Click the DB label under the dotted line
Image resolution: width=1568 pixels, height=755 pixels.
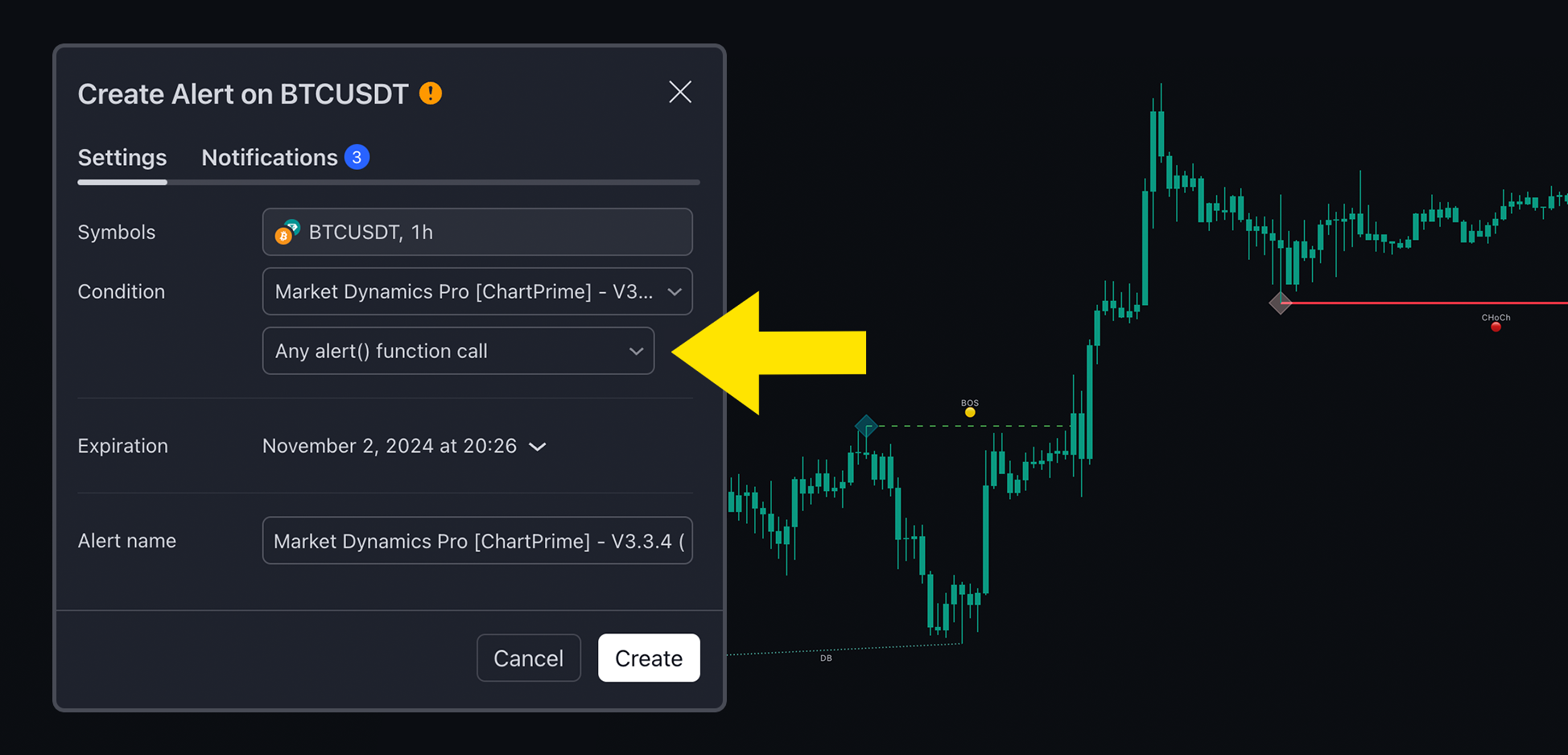coord(826,658)
